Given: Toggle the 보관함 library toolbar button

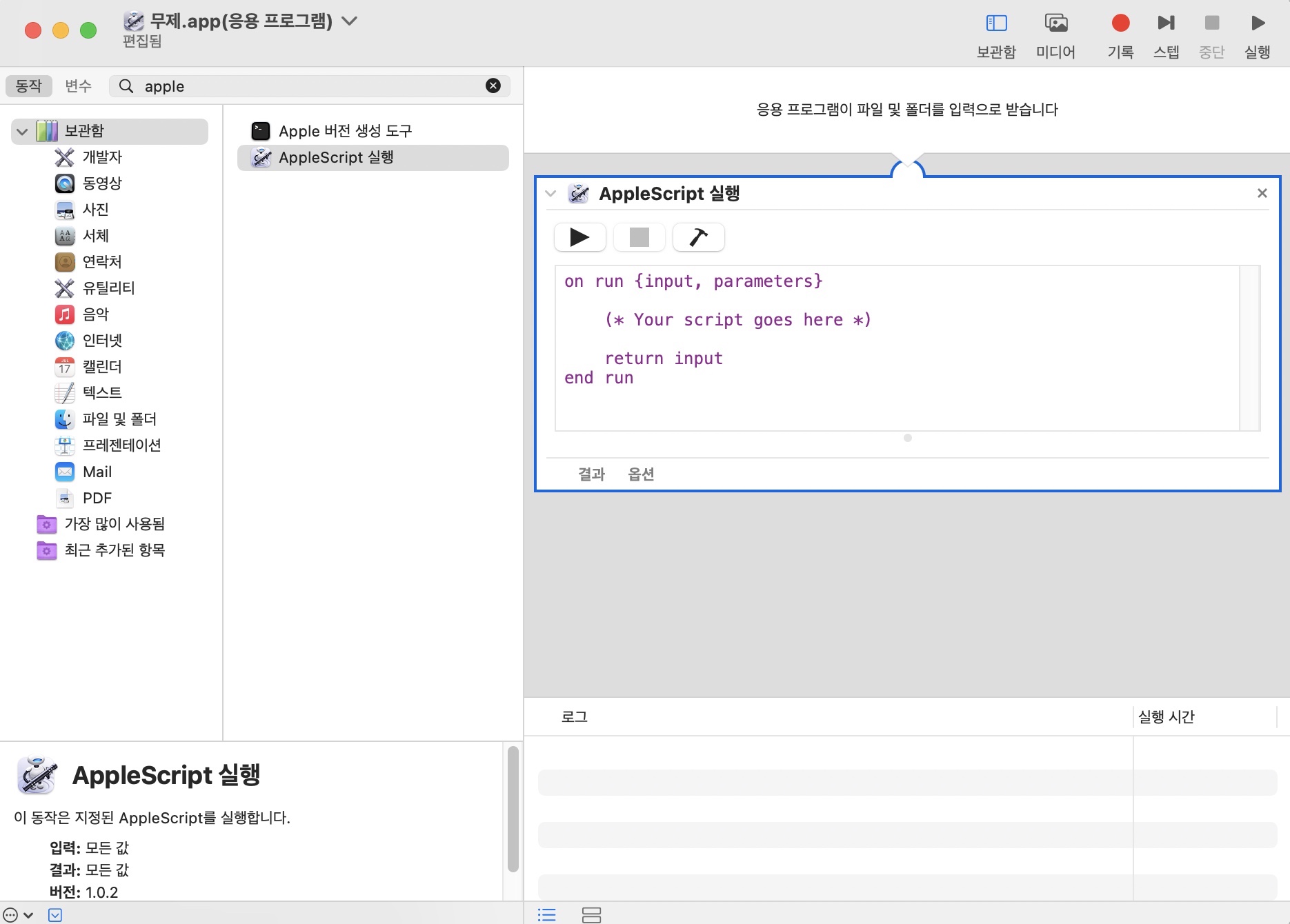Looking at the screenshot, I should point(996,36).
